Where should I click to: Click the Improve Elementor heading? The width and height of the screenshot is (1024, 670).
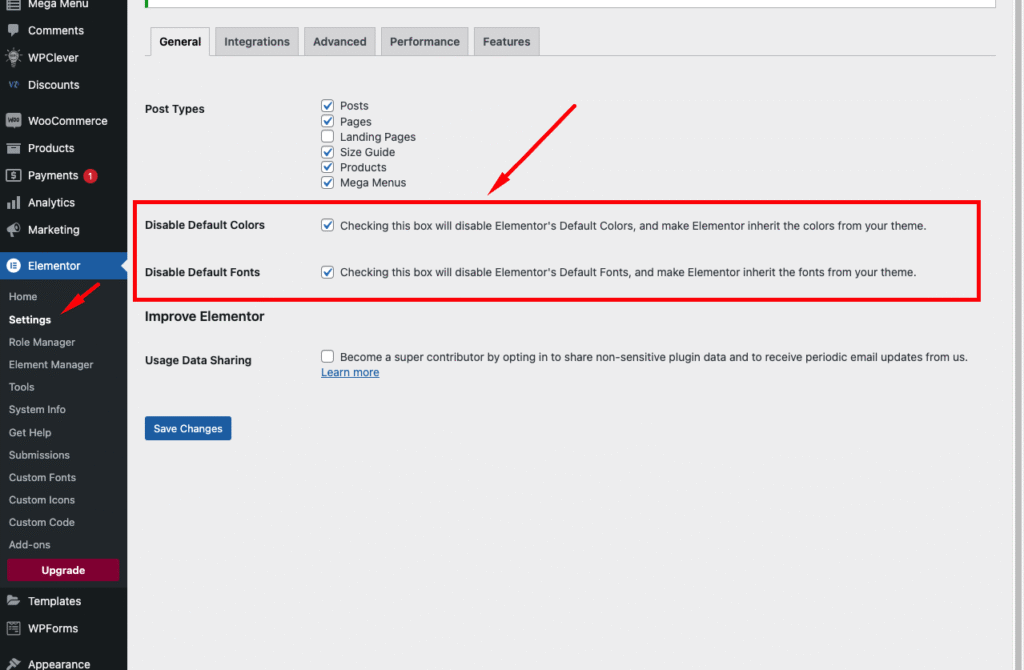[204, 316]
